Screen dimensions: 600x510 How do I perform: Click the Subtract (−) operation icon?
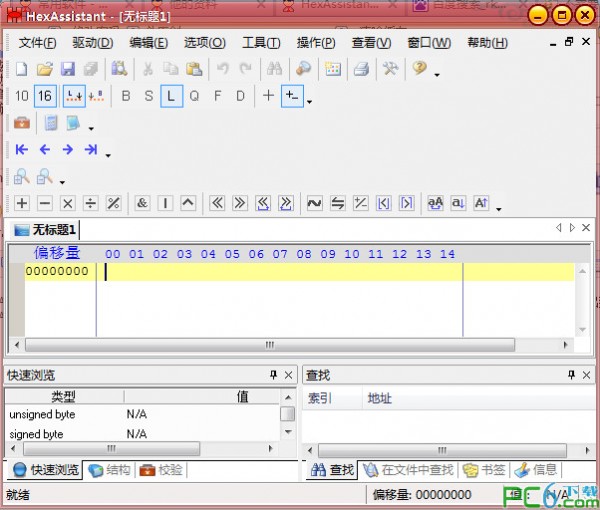[x=45, y=203]
